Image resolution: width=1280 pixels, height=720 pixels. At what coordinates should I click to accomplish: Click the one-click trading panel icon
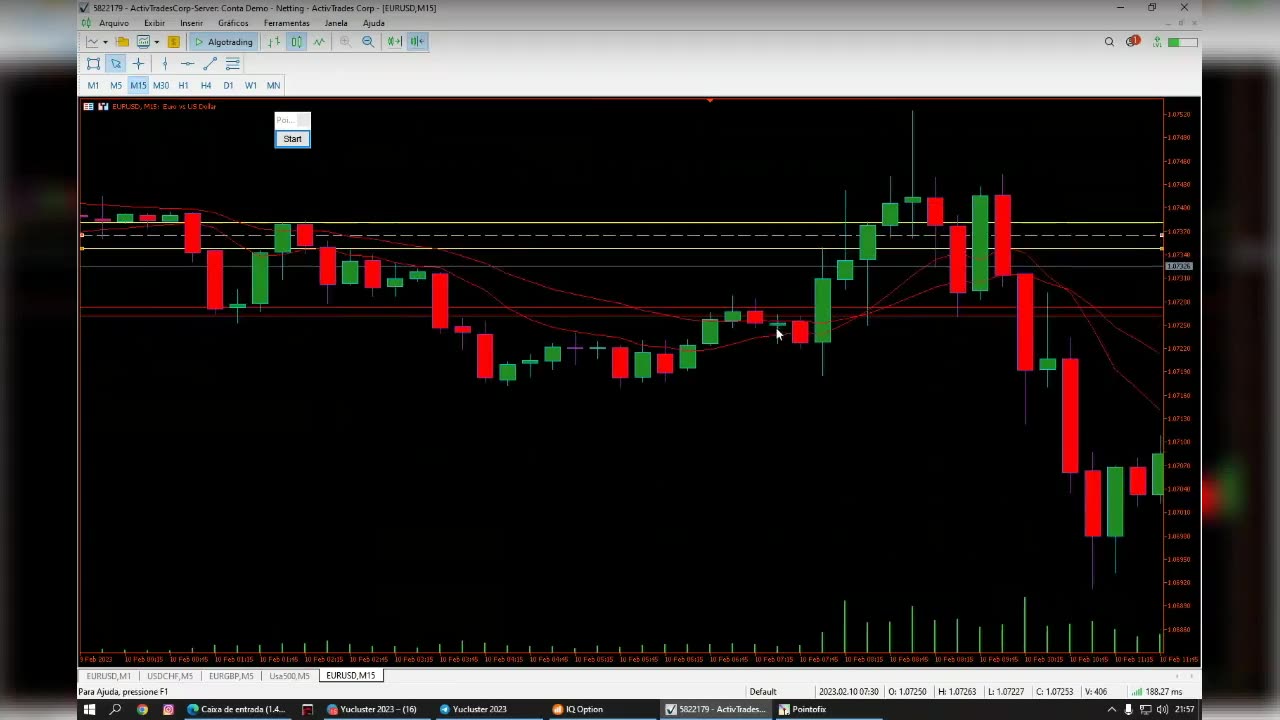102,106
